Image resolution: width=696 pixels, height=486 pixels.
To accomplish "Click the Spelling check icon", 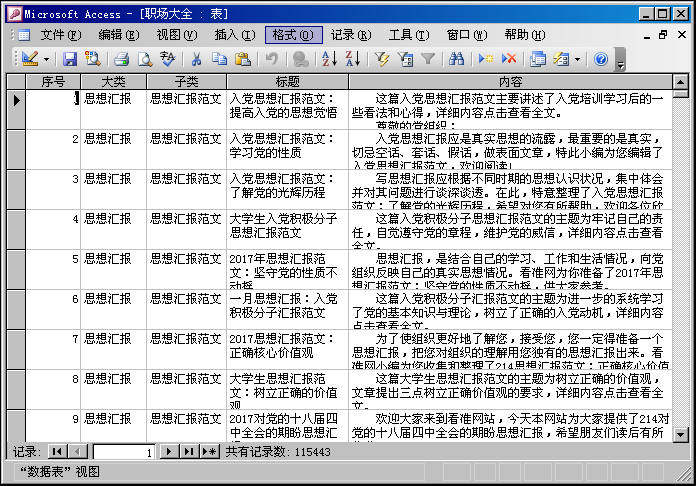I will 168,59.
